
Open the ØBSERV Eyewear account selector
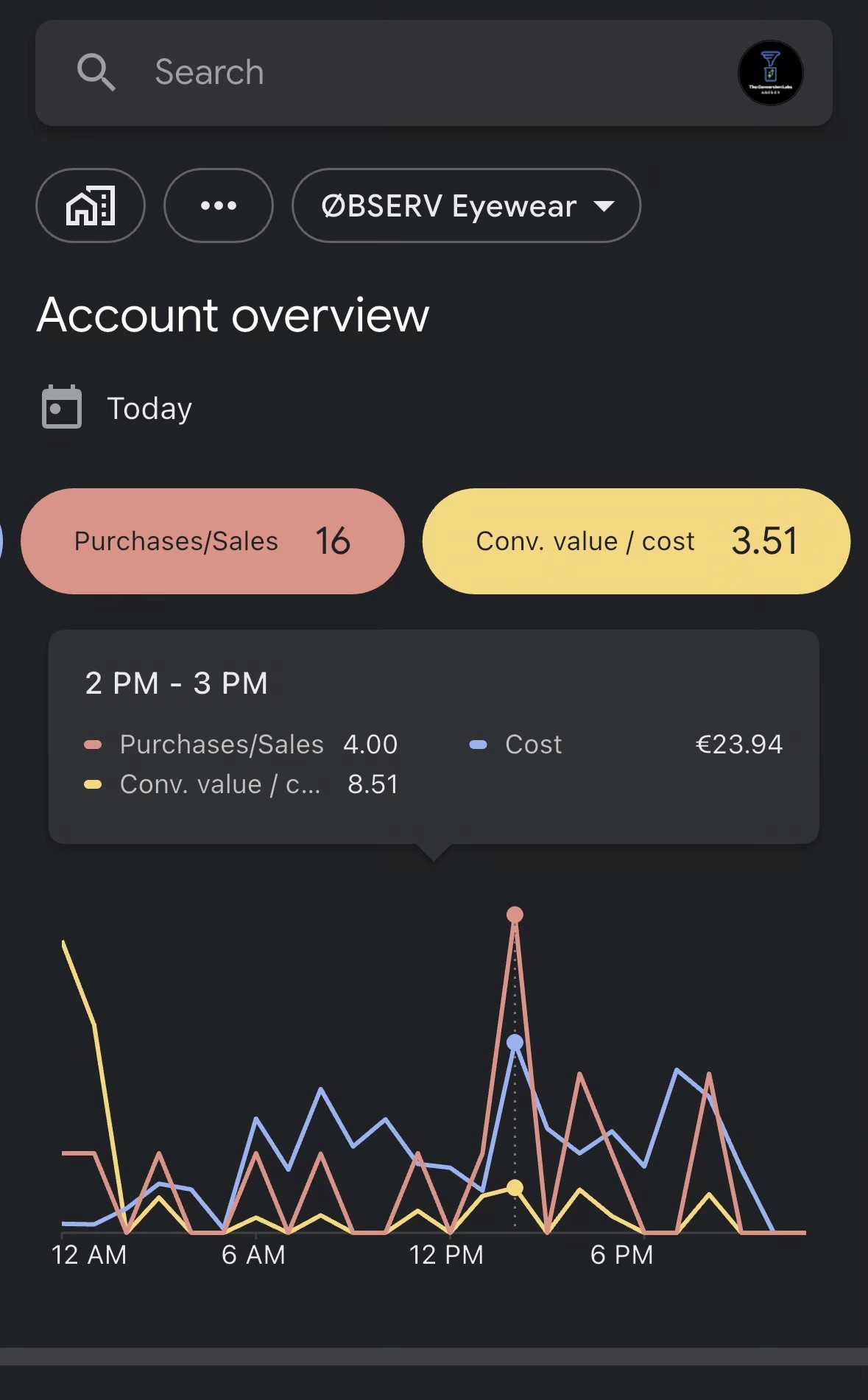pos(466,205)
